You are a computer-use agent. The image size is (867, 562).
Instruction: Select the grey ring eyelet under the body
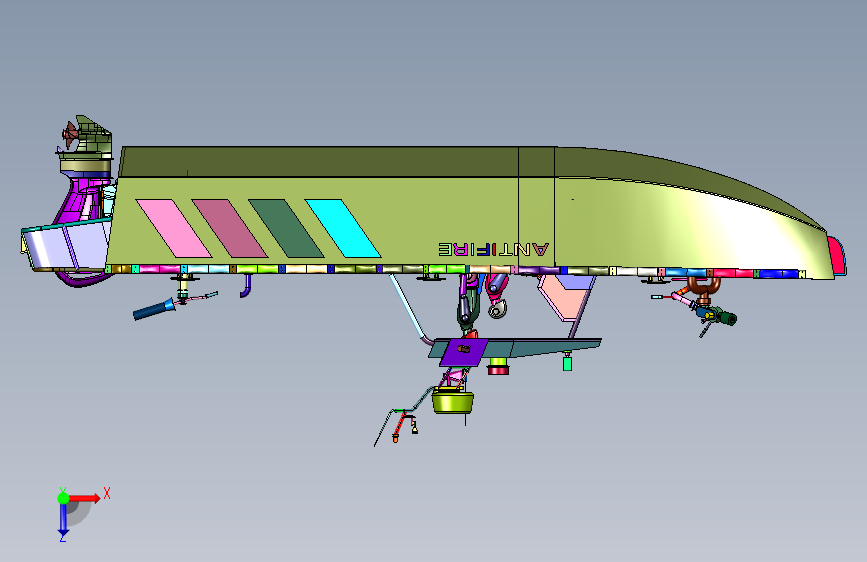tap(497, 310)
